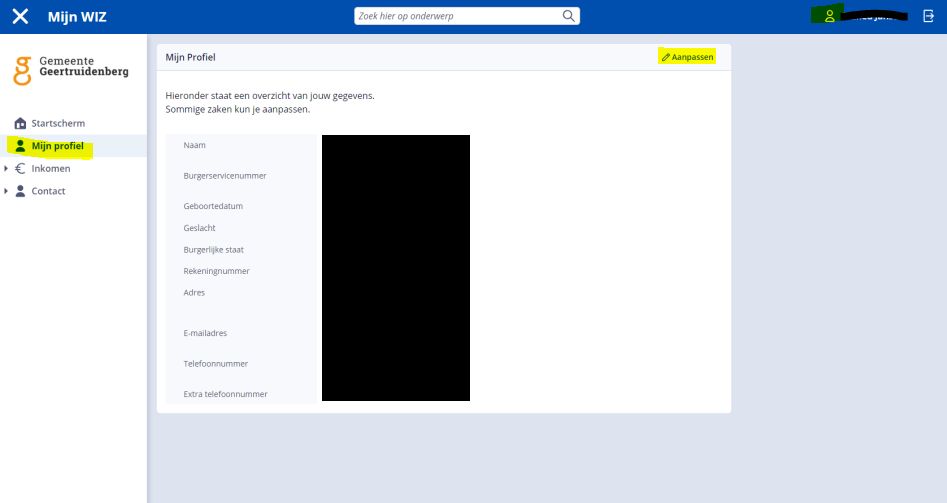Image resolution: width=947 pixels, height=503 pixels.
Task: Open the user account icon in header
Action: point(829,16)
